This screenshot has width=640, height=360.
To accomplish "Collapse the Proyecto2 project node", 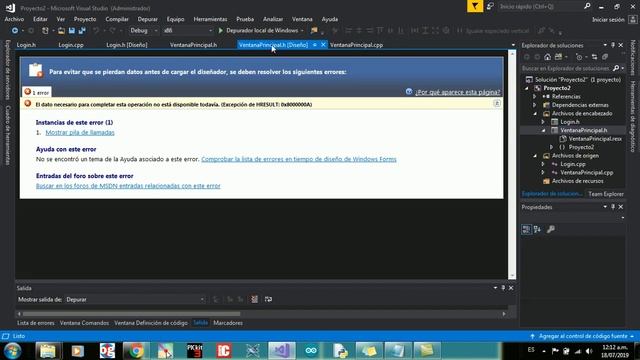I will (x=527, y=88).
